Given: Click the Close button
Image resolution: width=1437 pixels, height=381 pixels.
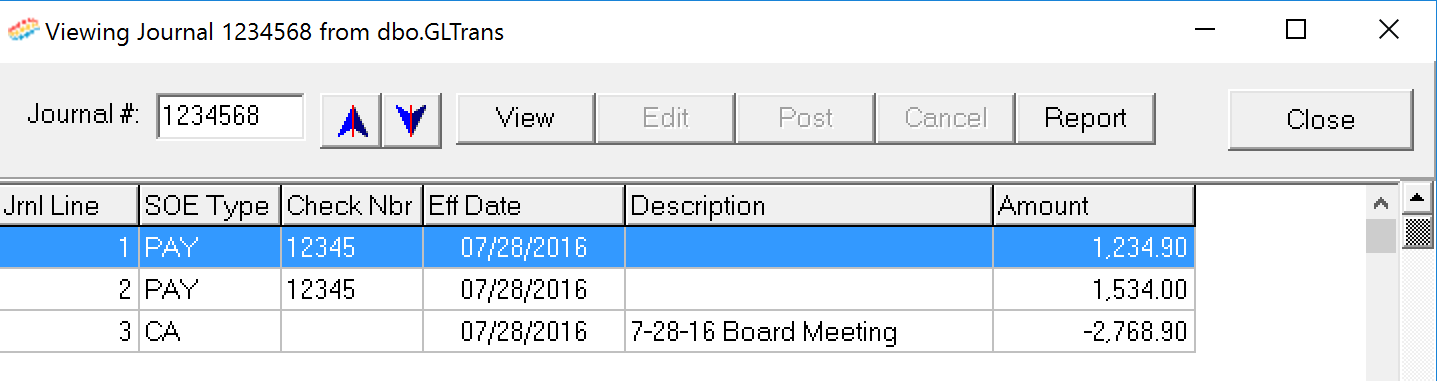Looking at the screenshot, I should pyautogui.click(x=1320, y=120).
